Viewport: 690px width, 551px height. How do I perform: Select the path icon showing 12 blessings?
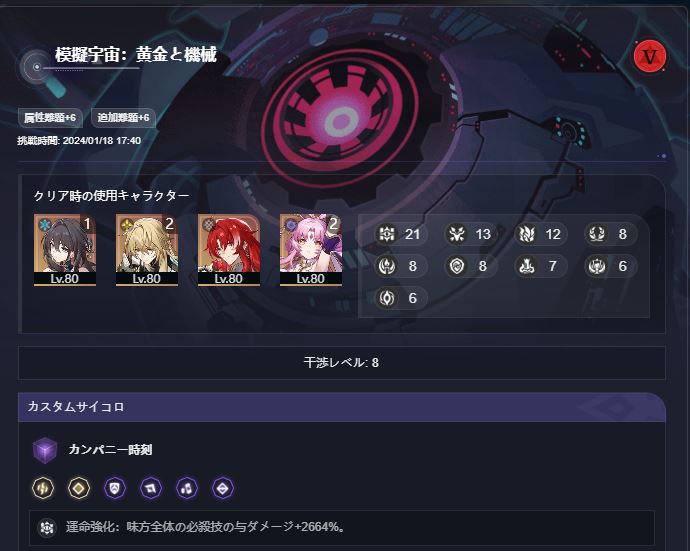click(527, 234)
